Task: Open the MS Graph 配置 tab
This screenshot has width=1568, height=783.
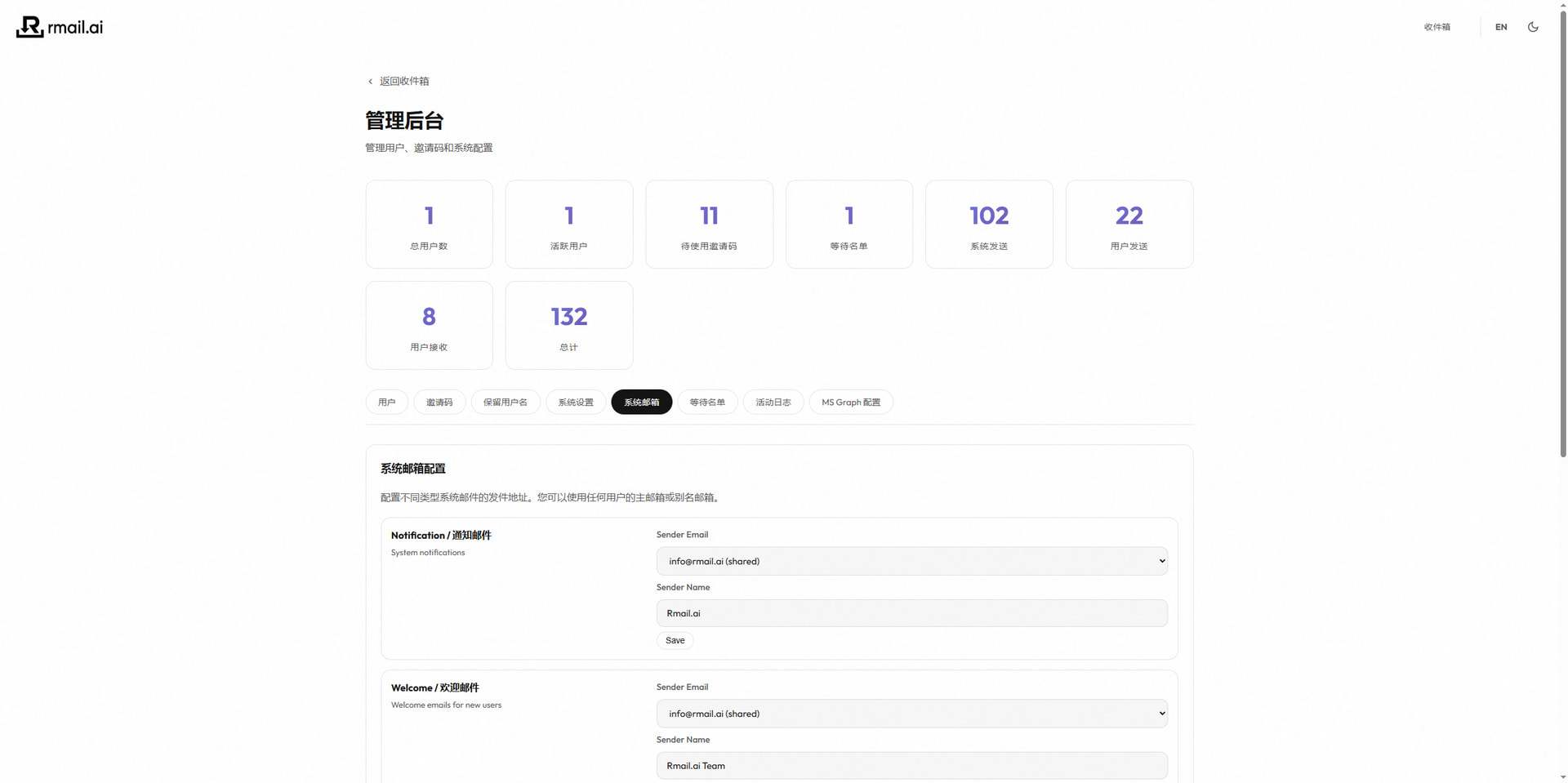Action: (x=851, y=402)
